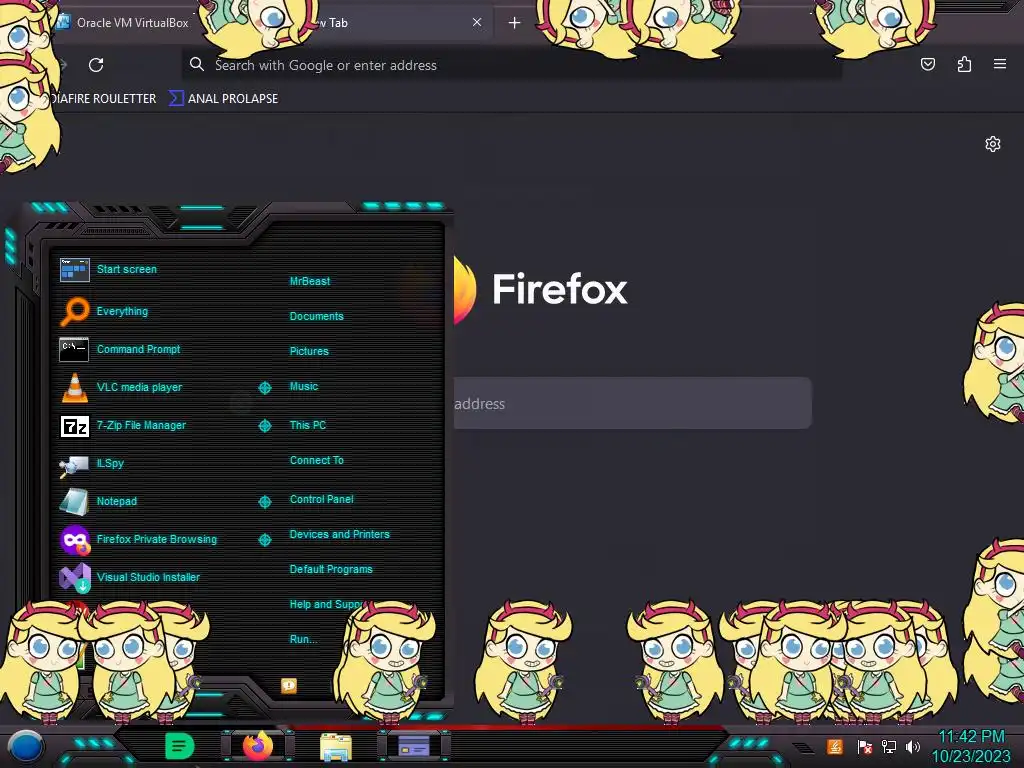Open the Save to Pocket button
Image resolution: width=1024 pixels, height=768 pixels.
coord(927,64)
